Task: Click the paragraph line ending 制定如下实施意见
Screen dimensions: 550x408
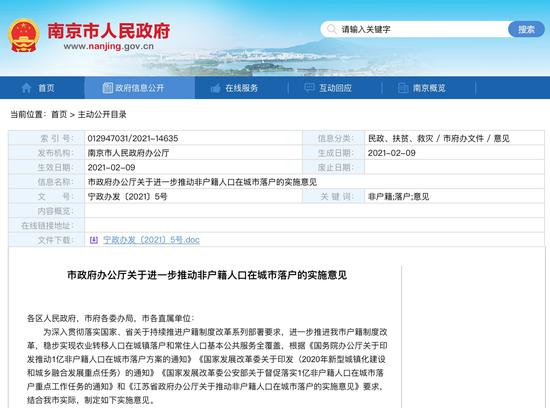Action: tap(91, 400)
